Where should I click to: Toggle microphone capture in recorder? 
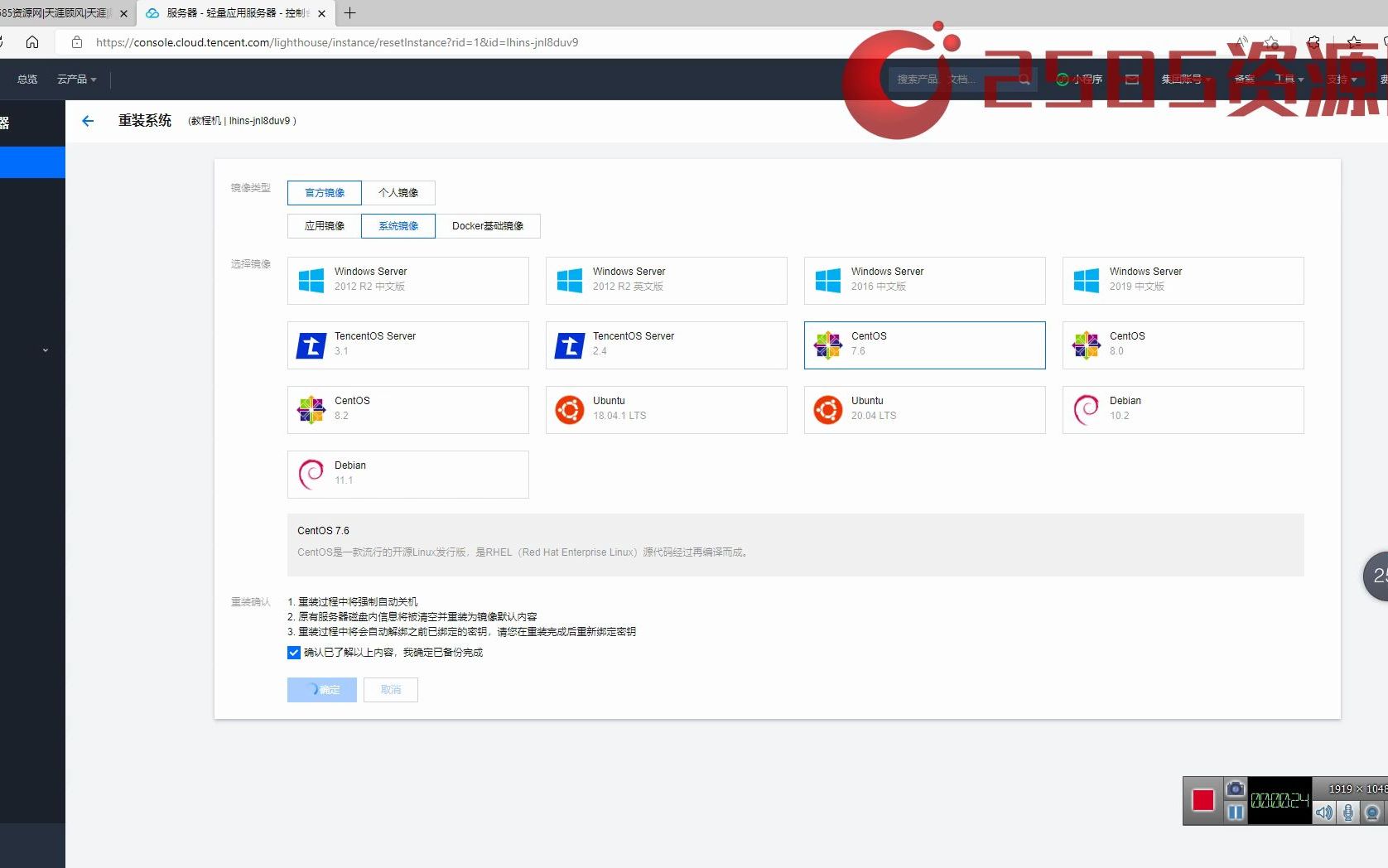tap(1348, 813)
